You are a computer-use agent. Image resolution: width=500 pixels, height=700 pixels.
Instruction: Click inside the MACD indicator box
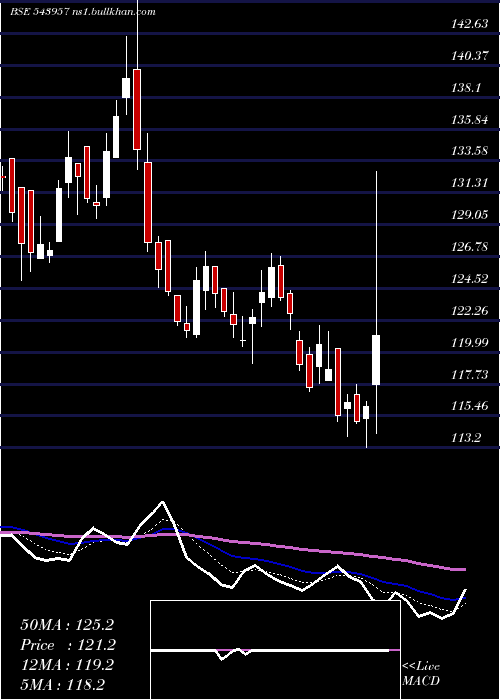[275, 650]
